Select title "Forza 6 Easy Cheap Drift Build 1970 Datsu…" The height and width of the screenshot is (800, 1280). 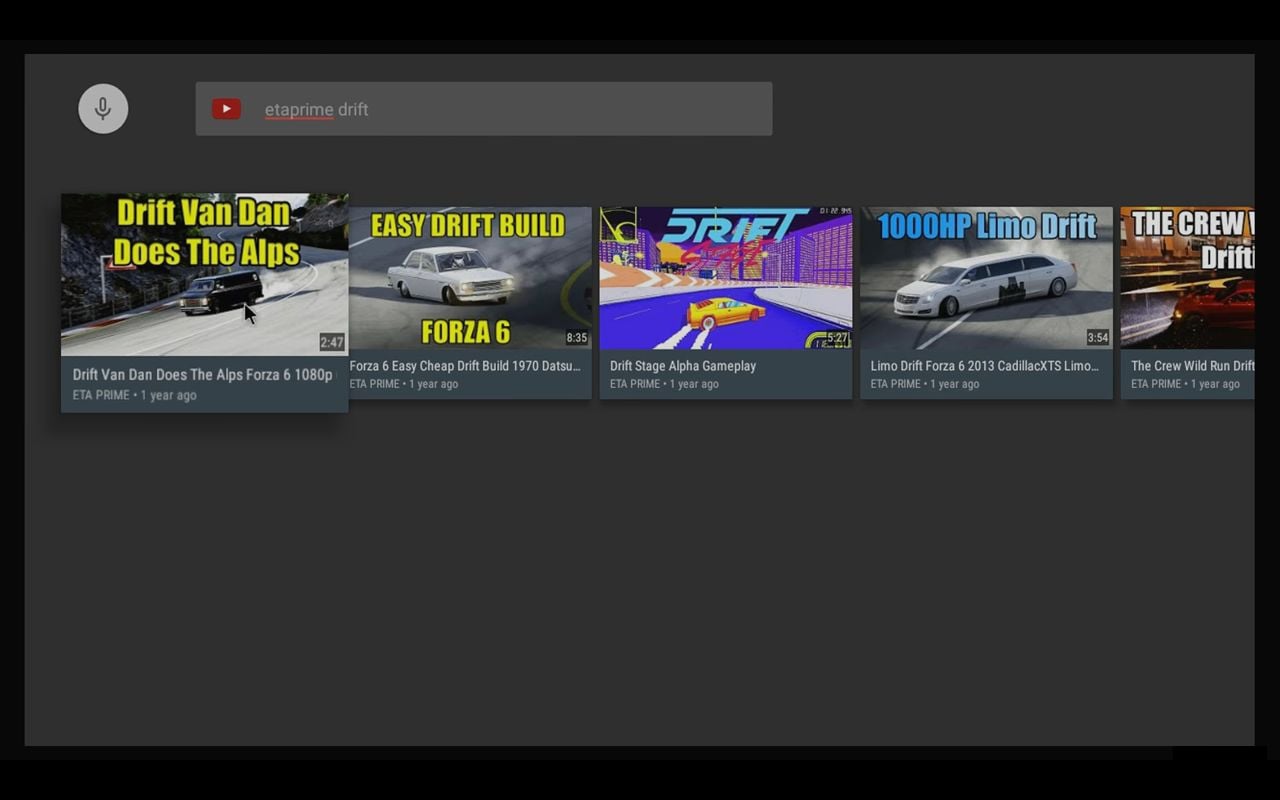(x=465, y=366)
